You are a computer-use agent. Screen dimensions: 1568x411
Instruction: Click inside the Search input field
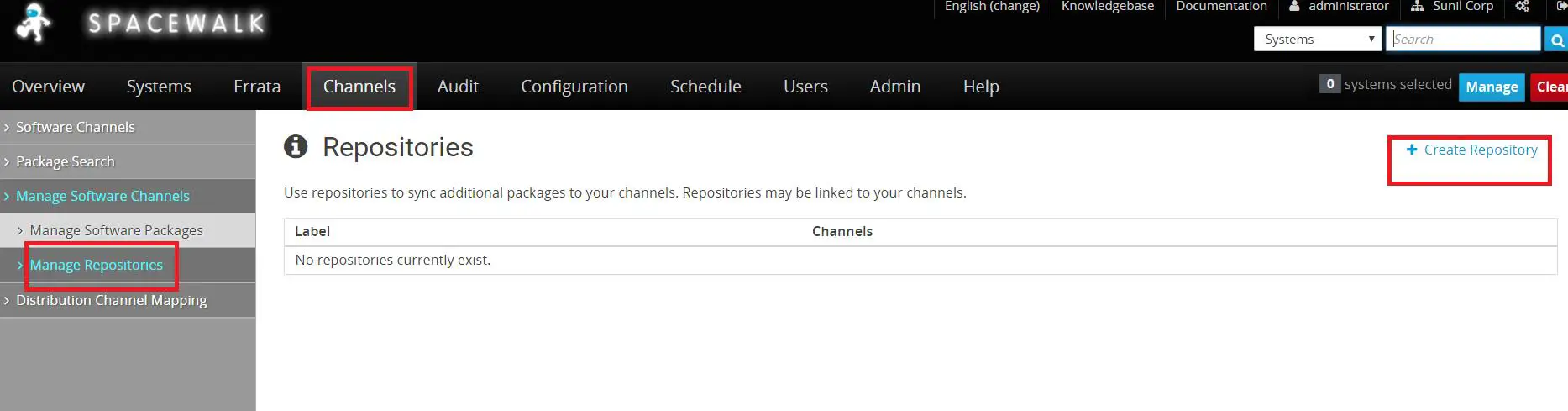click(1463, 40)
